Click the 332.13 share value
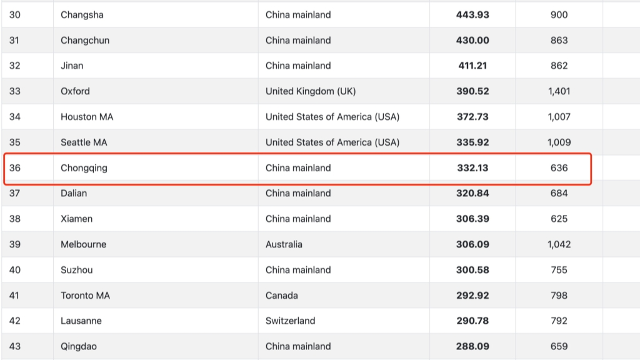The height and width of the screenshot is (360, 640). click(x=472, y=168)
